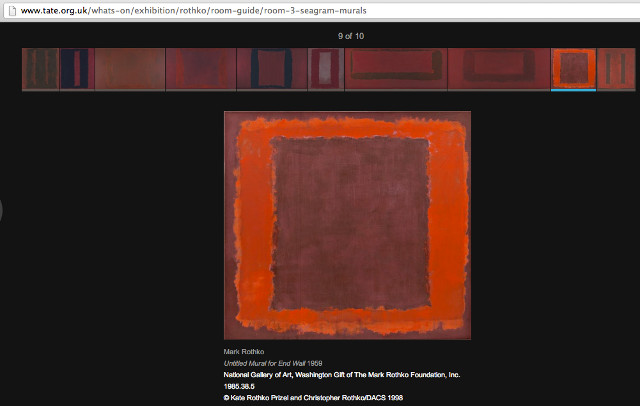Screen dimensions: 640x406
Task: Select the second thumbnail with dark navy frame
Action: (77, 69)
